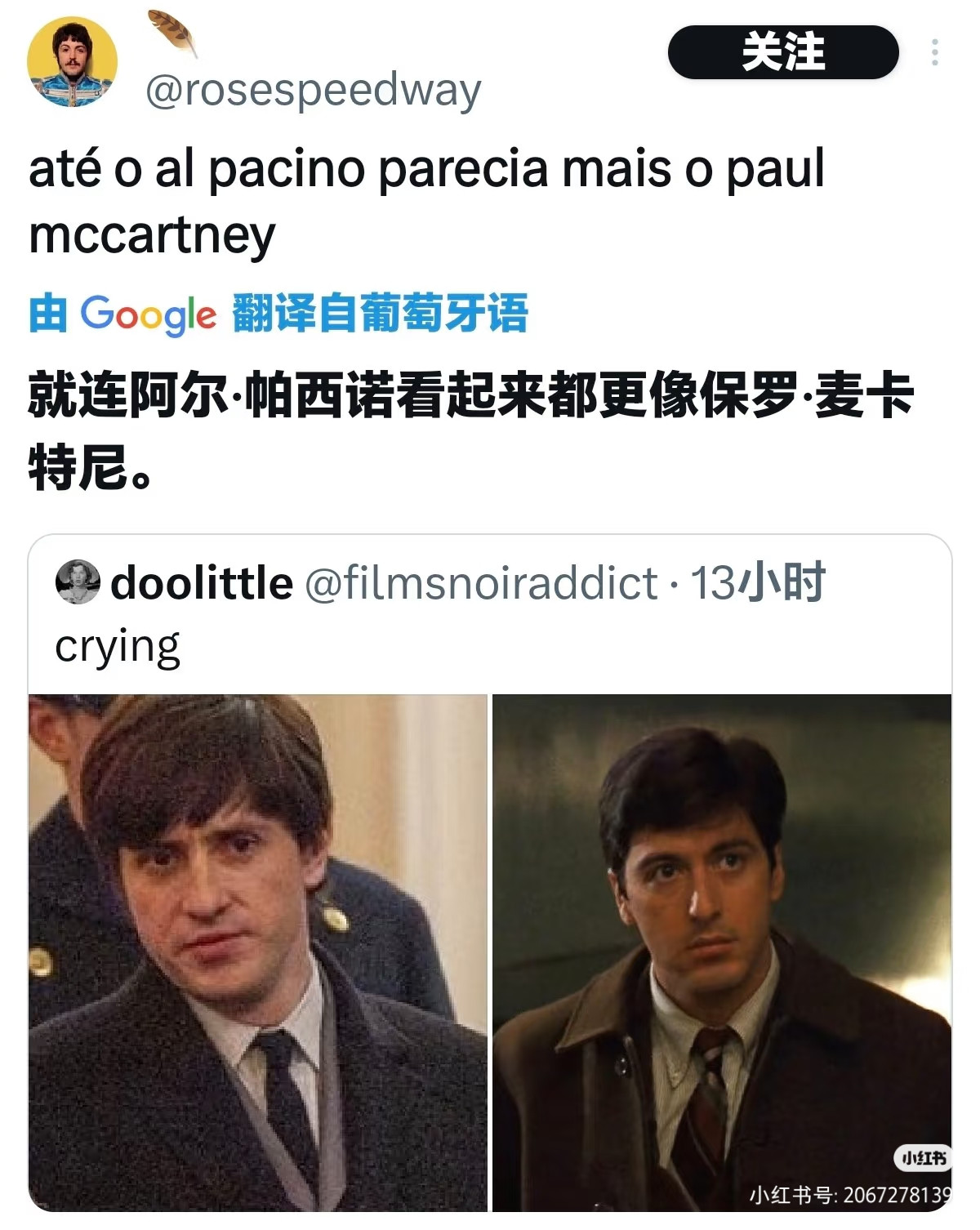Select the original Portuguese tweet text
Viewport: 980px width, 1230px height.
point(426,202)
